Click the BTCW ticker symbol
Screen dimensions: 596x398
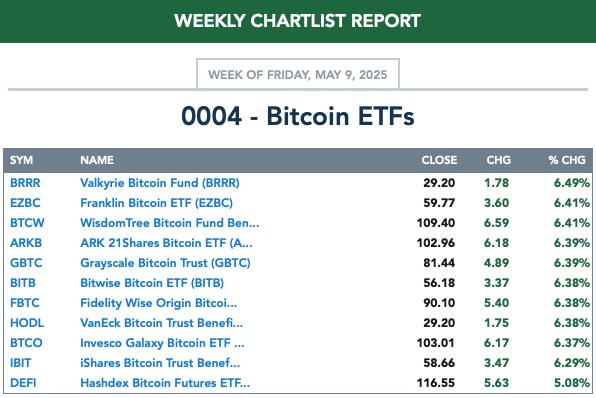27,223
